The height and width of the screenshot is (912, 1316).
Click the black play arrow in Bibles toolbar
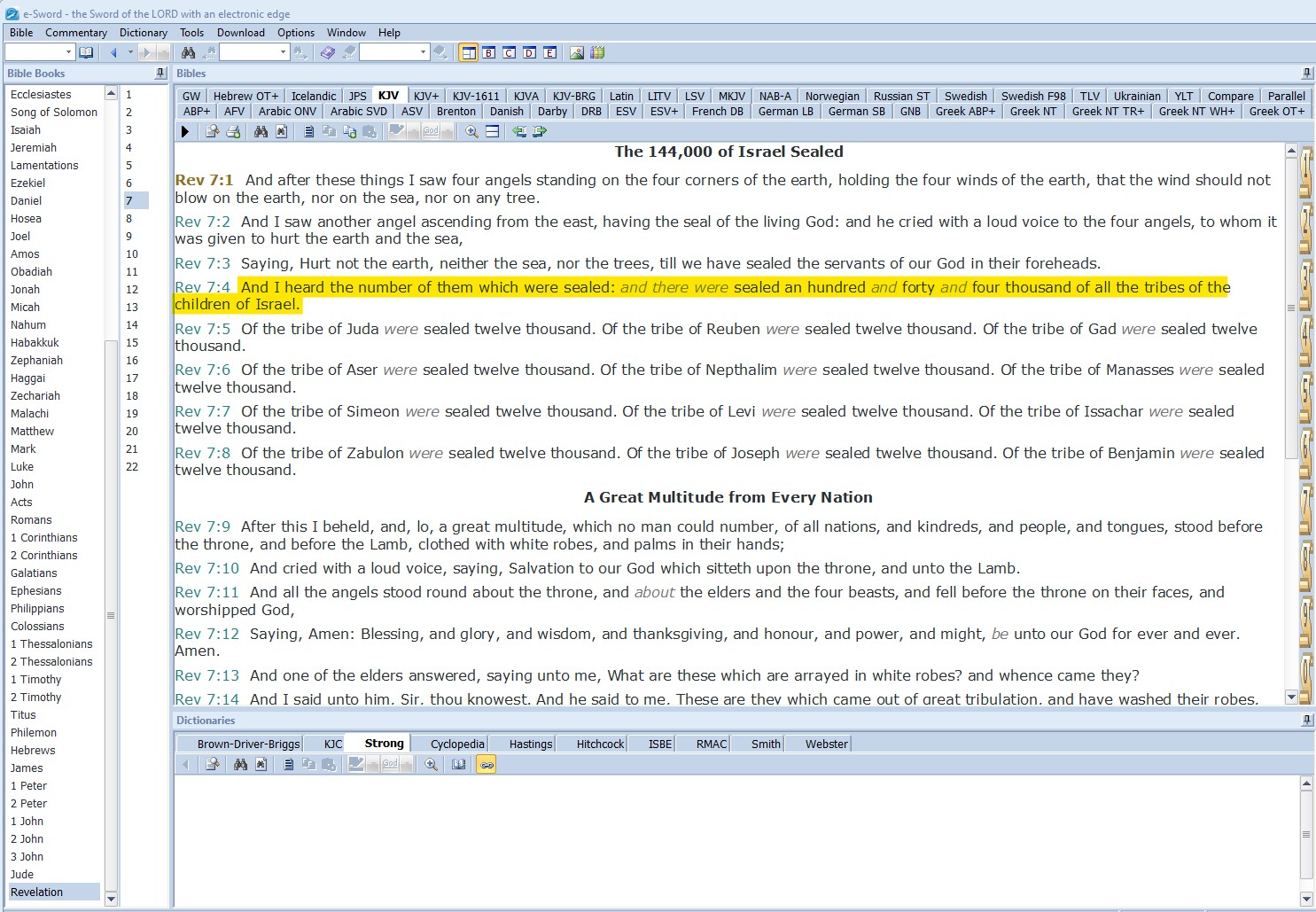coord(184,131)
